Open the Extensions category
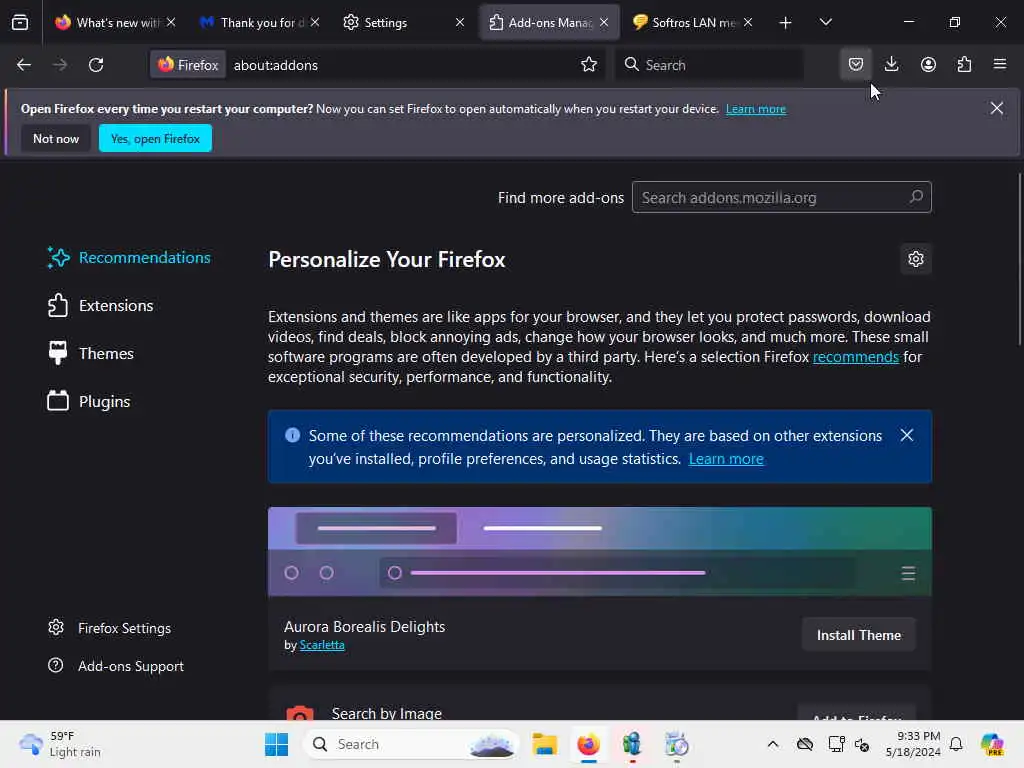1024x768 pixels. click(101, 306)
